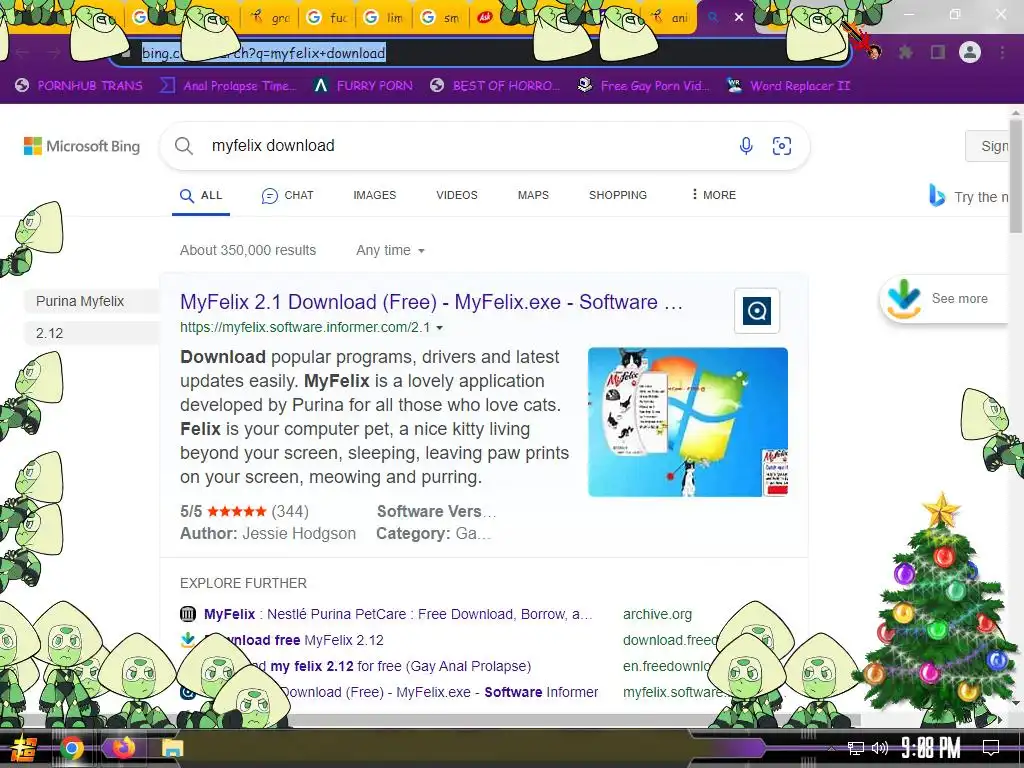Open Chrome extensions puzzle icon
Image resolution: width=1024 pixels, height=768 pixels.
pos(906,52)
